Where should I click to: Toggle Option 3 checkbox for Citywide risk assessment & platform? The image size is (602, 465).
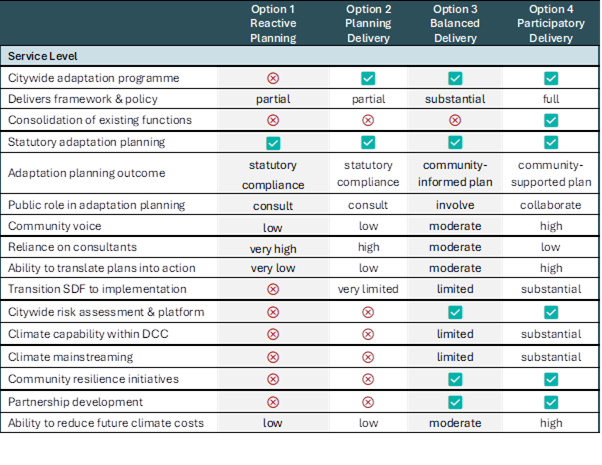coord(455,312)
